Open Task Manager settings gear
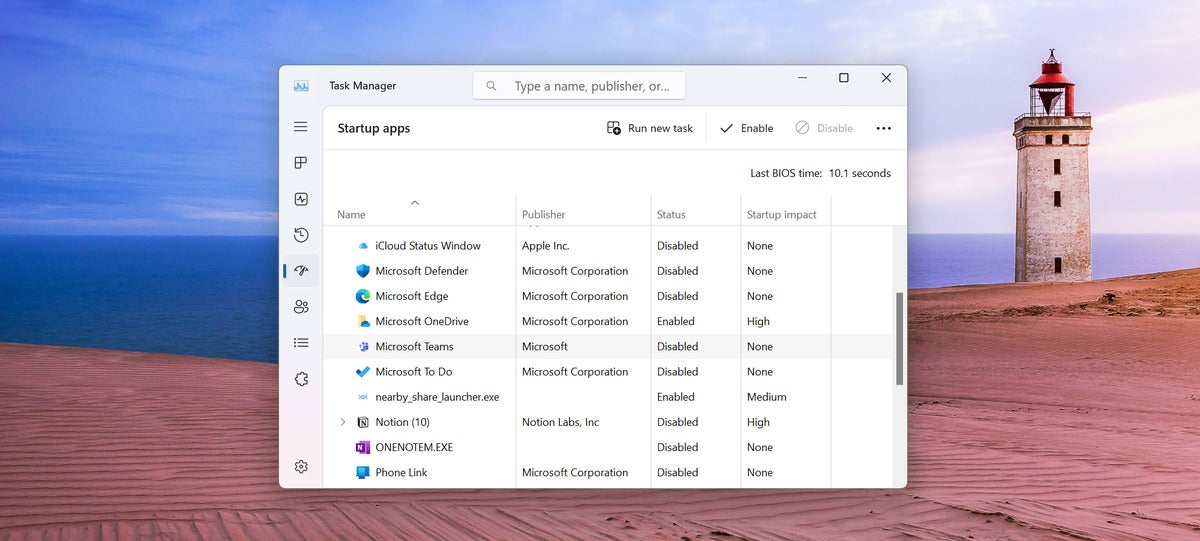1200x541 pixels. coord(301,467)
